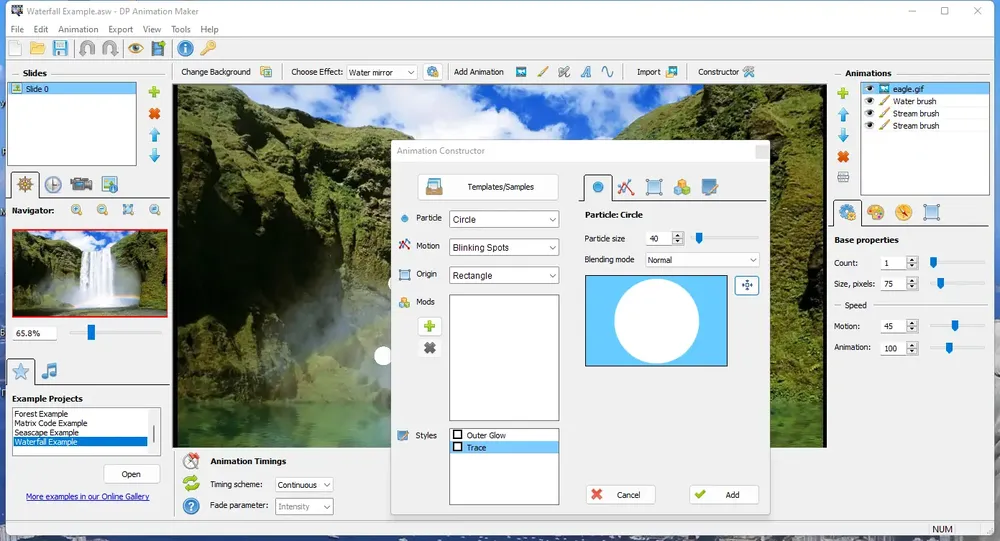Click the Save project floppy disk icon
The height and width of the screenshot is (541, 1000).
[60, 48]
